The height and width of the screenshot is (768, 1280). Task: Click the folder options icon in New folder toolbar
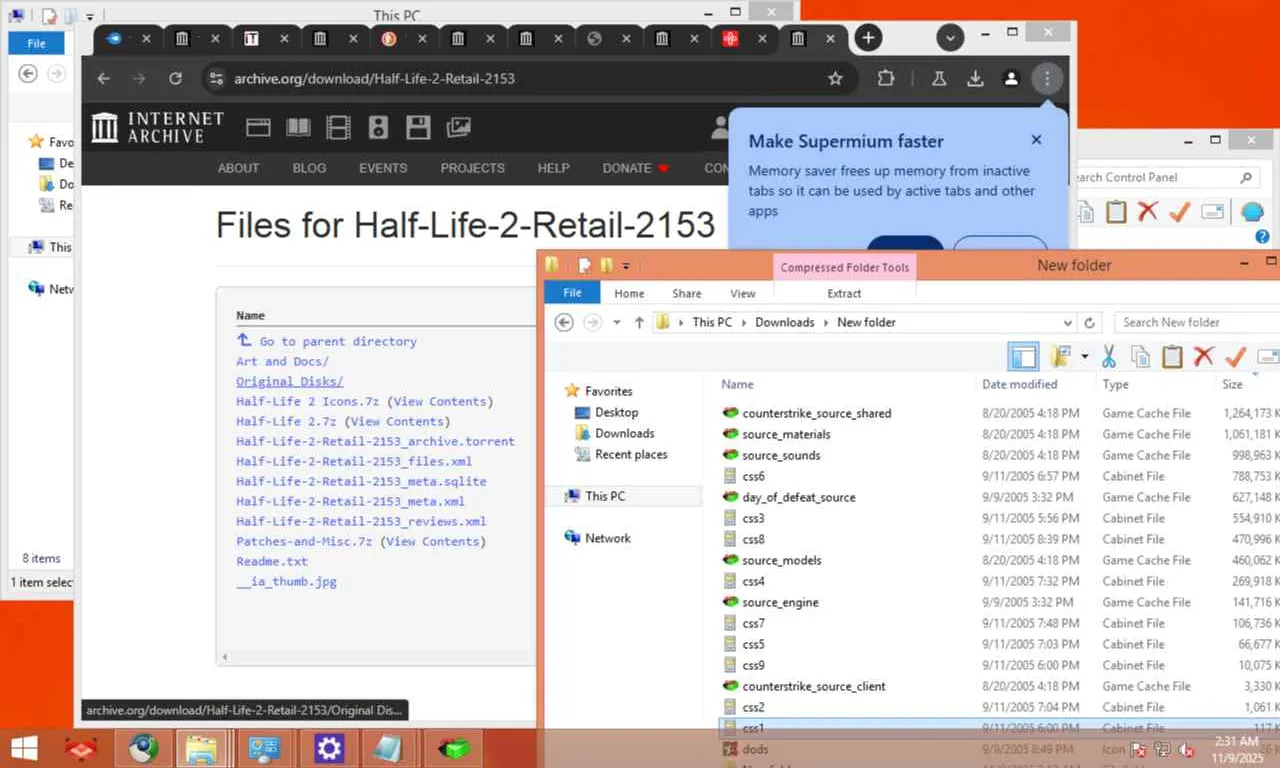coord(1060,356)
